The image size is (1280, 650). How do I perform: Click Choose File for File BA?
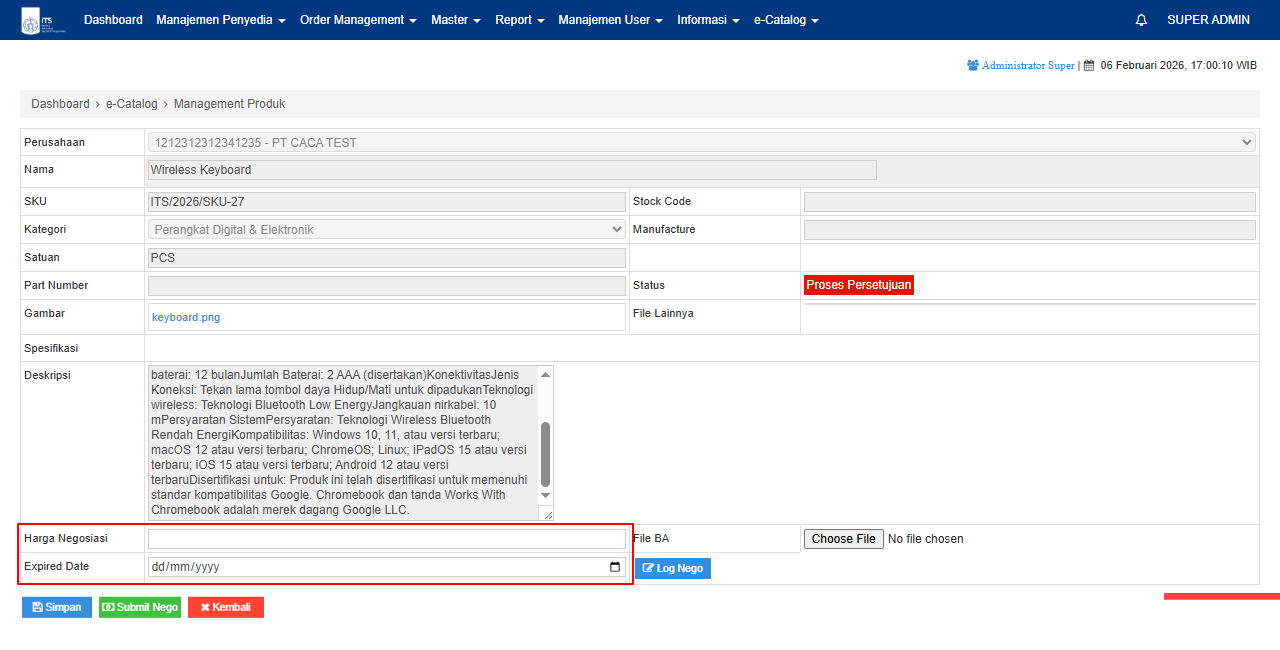point(844,539)
